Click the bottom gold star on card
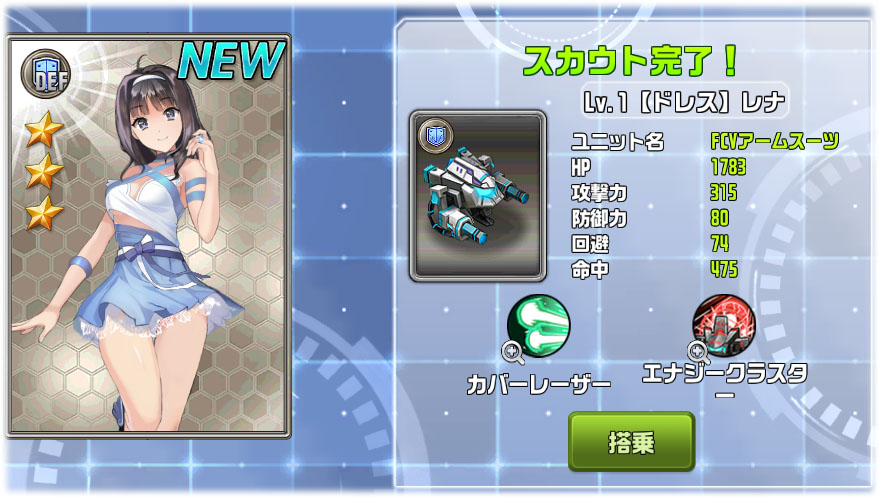This screenshot has height=498, width=879. [x=44, y=214]
